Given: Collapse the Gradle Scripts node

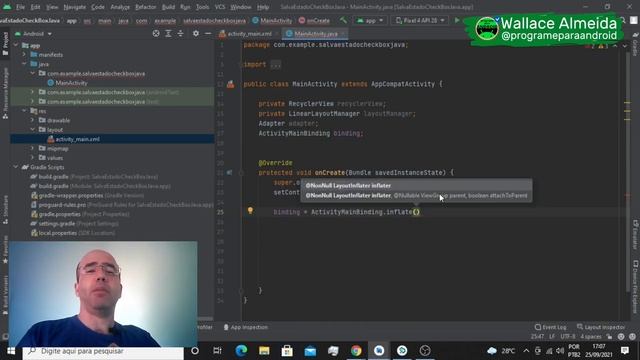Looking at the screenshot, I should 16,167.
